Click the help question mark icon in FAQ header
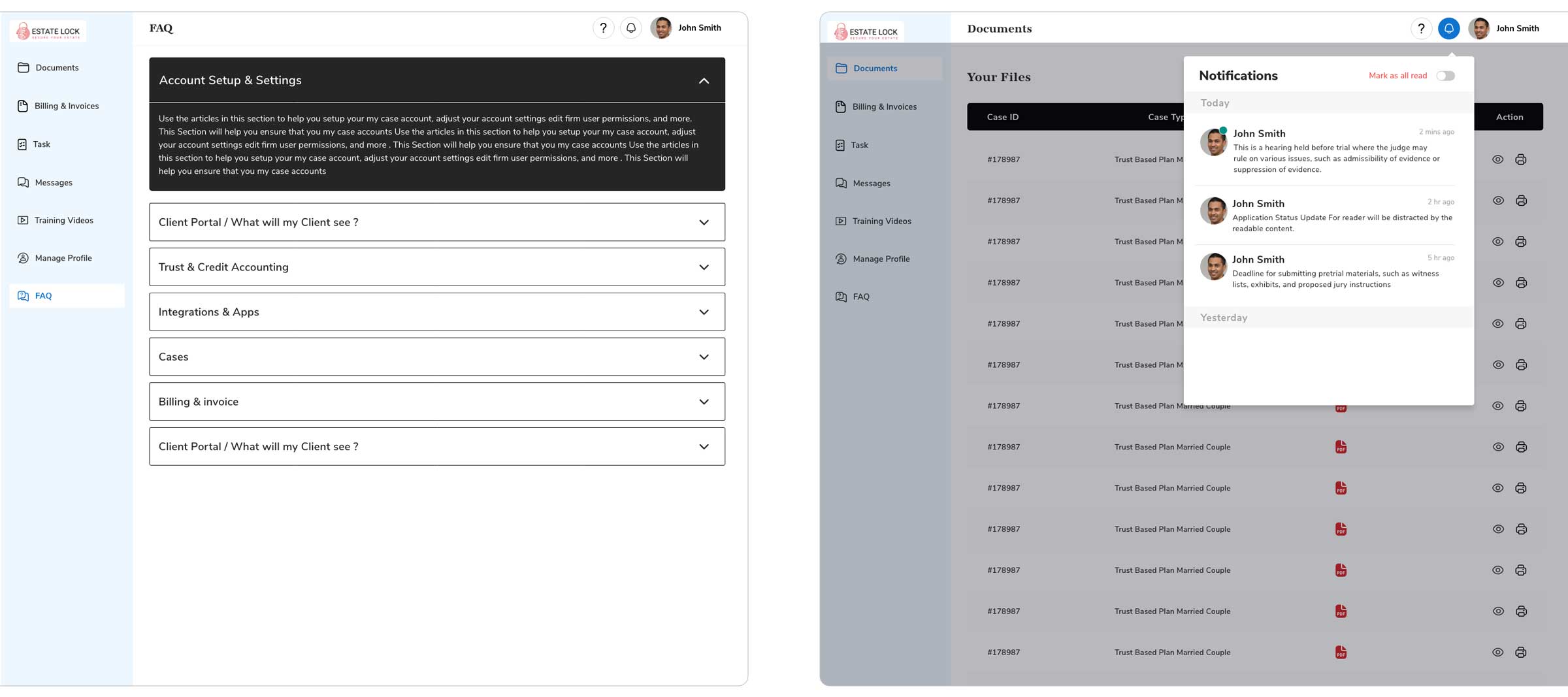The width and height of the screenshot is (1568, 697). point(603,28)
